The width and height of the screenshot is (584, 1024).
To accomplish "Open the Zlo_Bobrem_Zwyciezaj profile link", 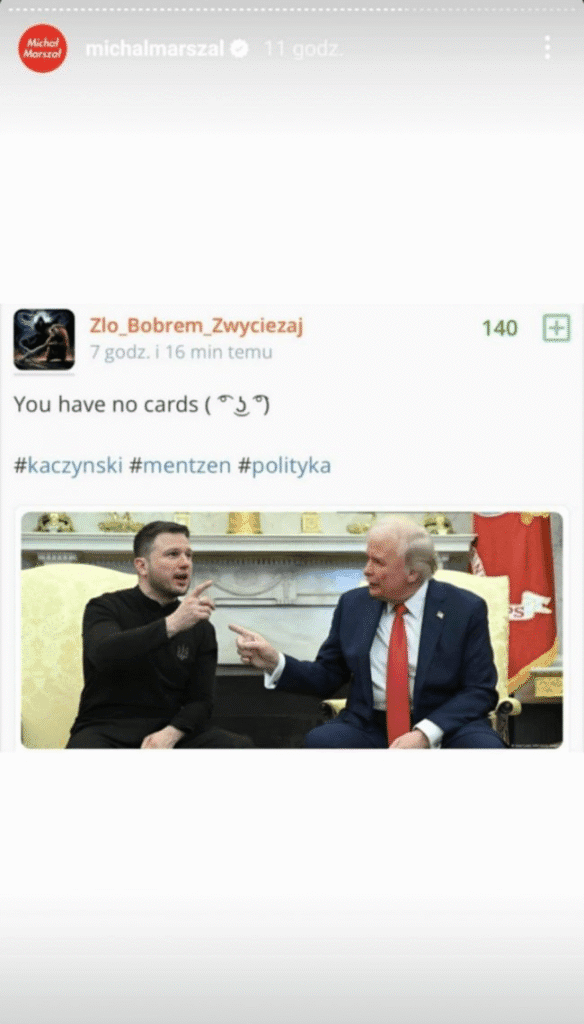I will pos(196,325).
